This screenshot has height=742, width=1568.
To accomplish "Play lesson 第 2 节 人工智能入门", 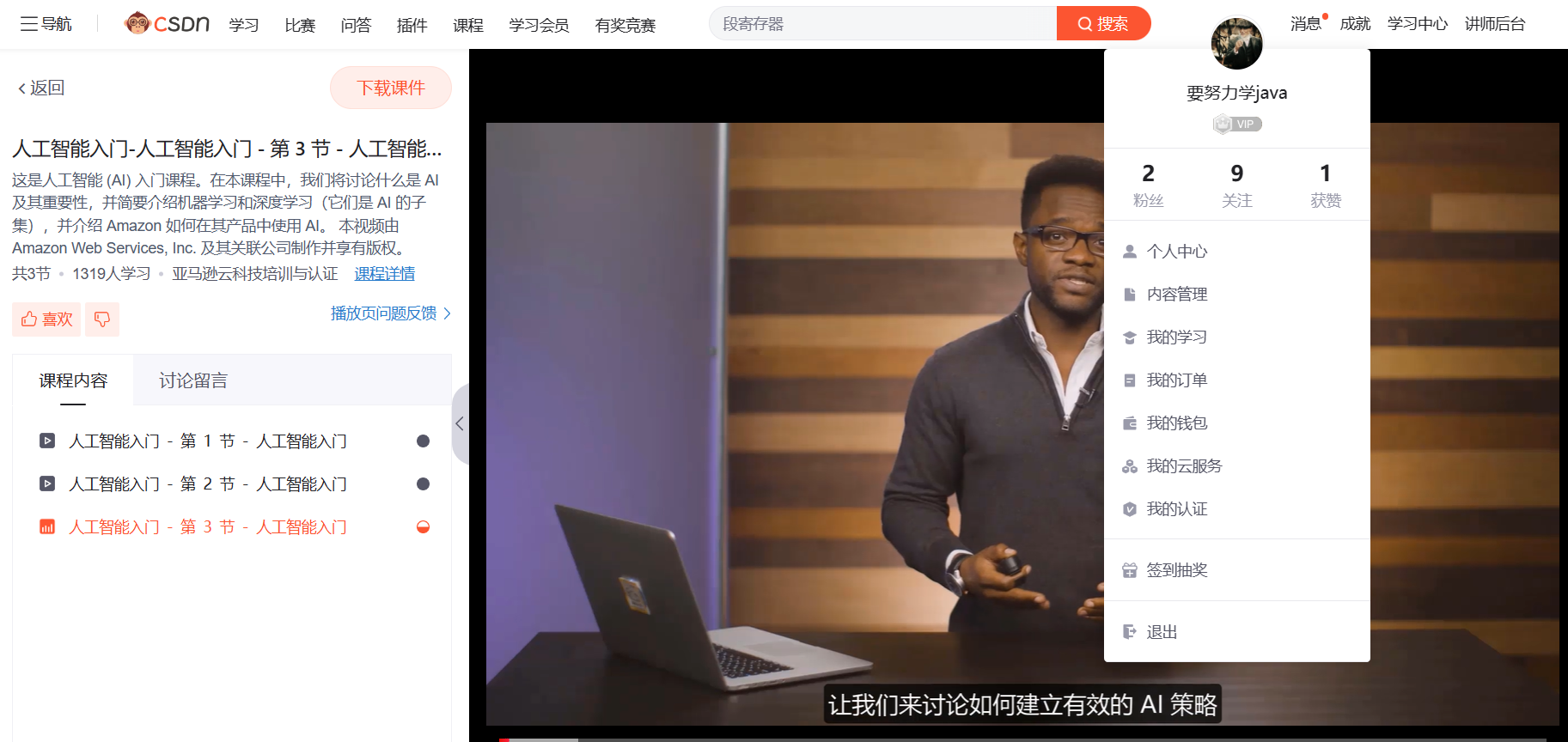I will coord(208,484).
